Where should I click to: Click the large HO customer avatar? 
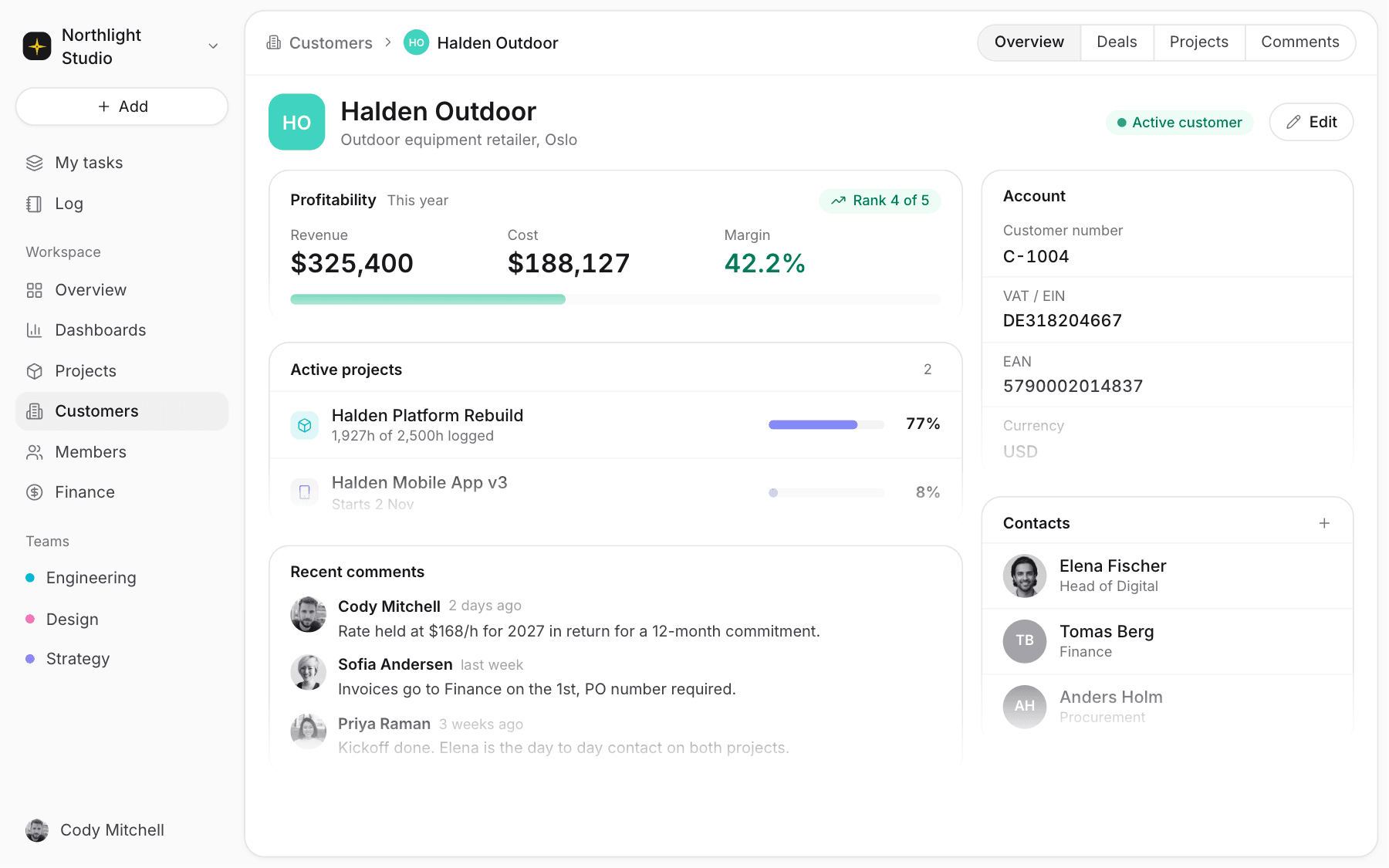pyautogui.click(x=296, y=122)
